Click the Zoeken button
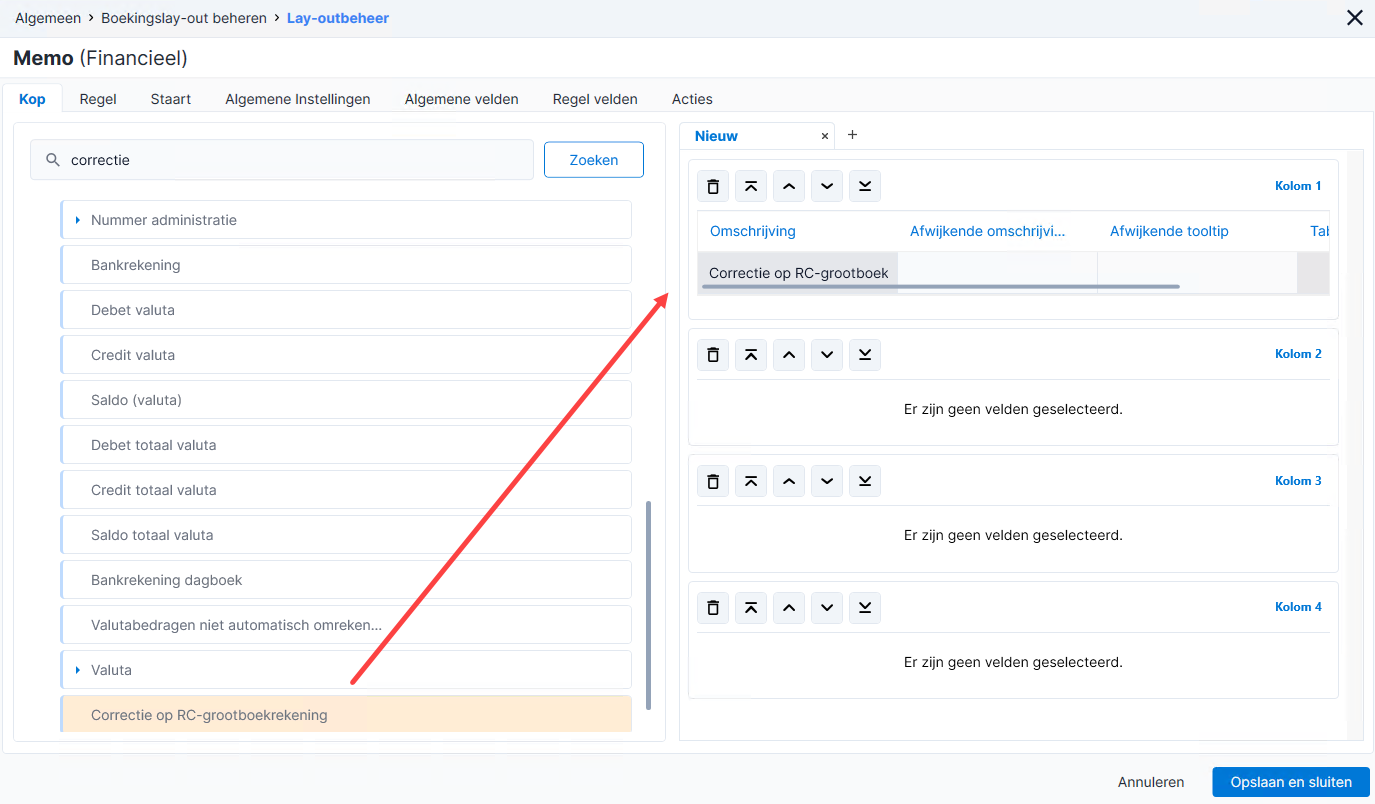Viewport: 1375px width, 804px height. click(594, 160)
